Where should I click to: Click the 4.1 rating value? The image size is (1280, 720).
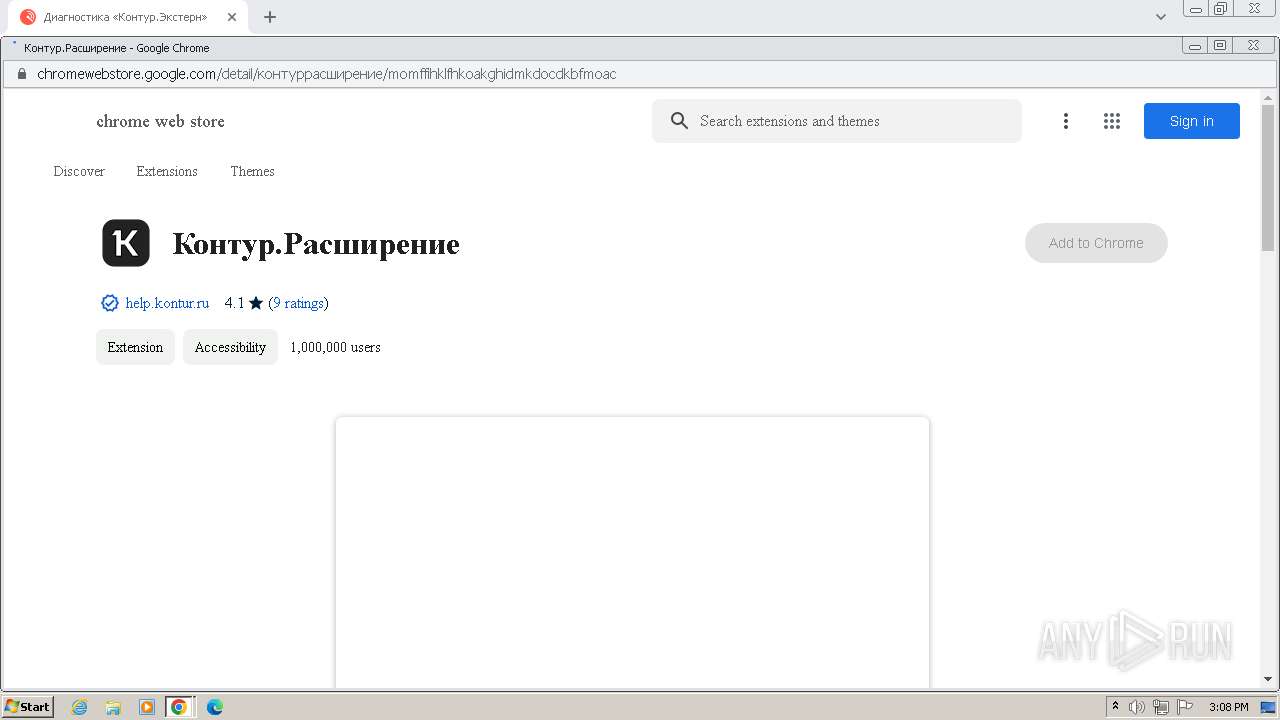click(x=234, y=303)
